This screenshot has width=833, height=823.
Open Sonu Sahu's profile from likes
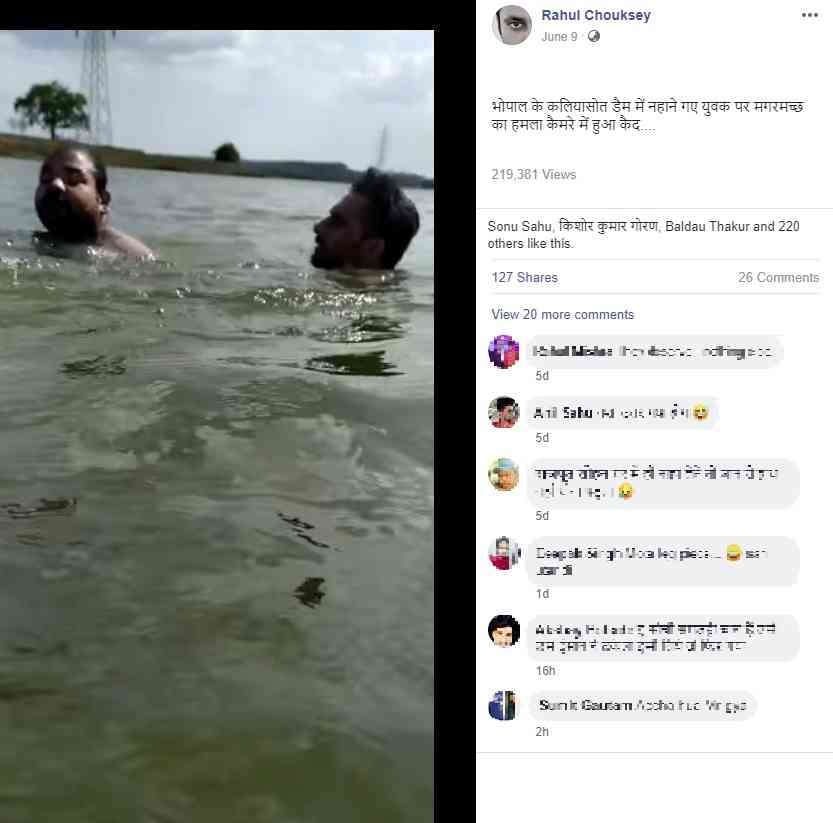click(x=519, y=226)
